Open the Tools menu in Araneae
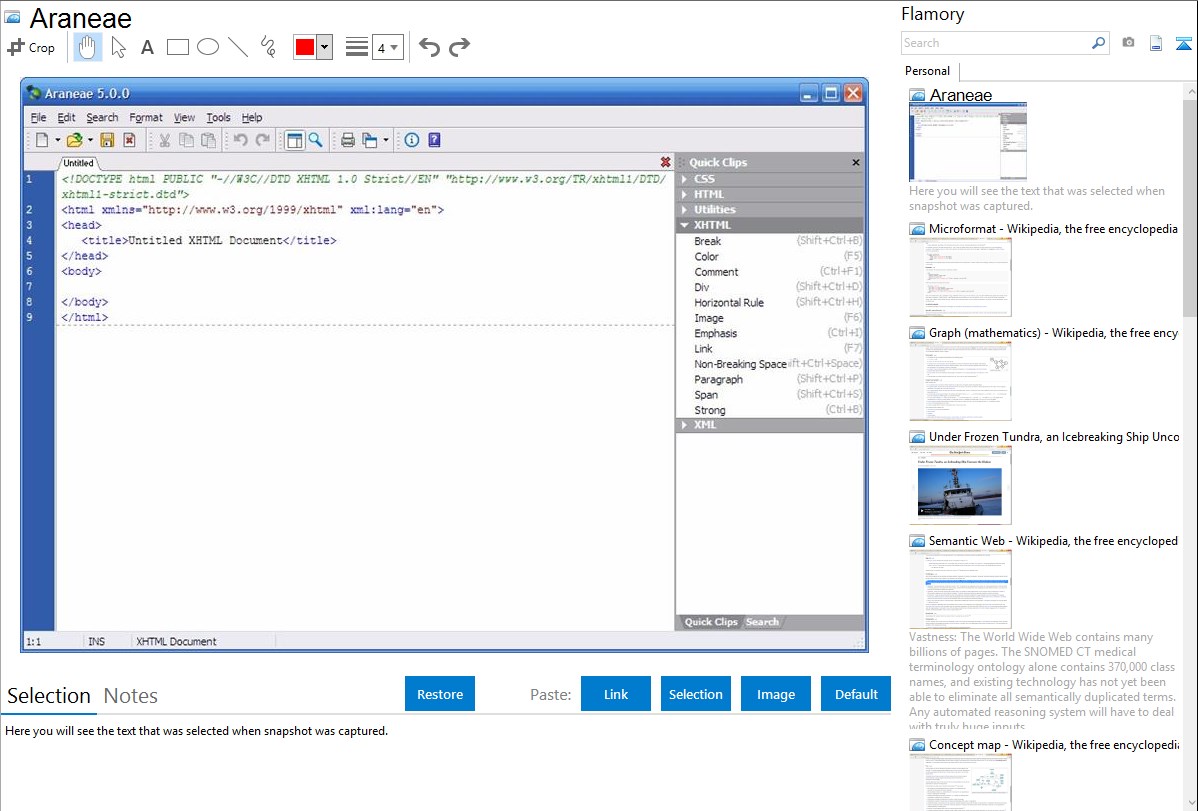The width and height of the screenshot is (1198, 811). tap(218, 118)
